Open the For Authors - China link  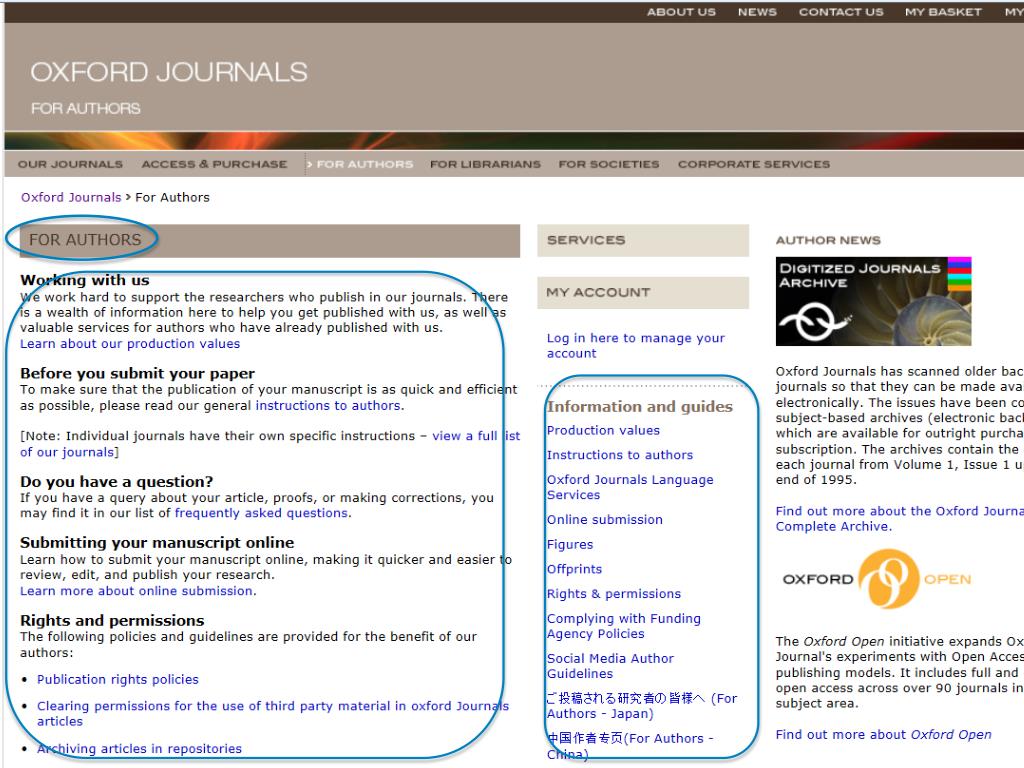pyautogui.click(x=630, y=746)
